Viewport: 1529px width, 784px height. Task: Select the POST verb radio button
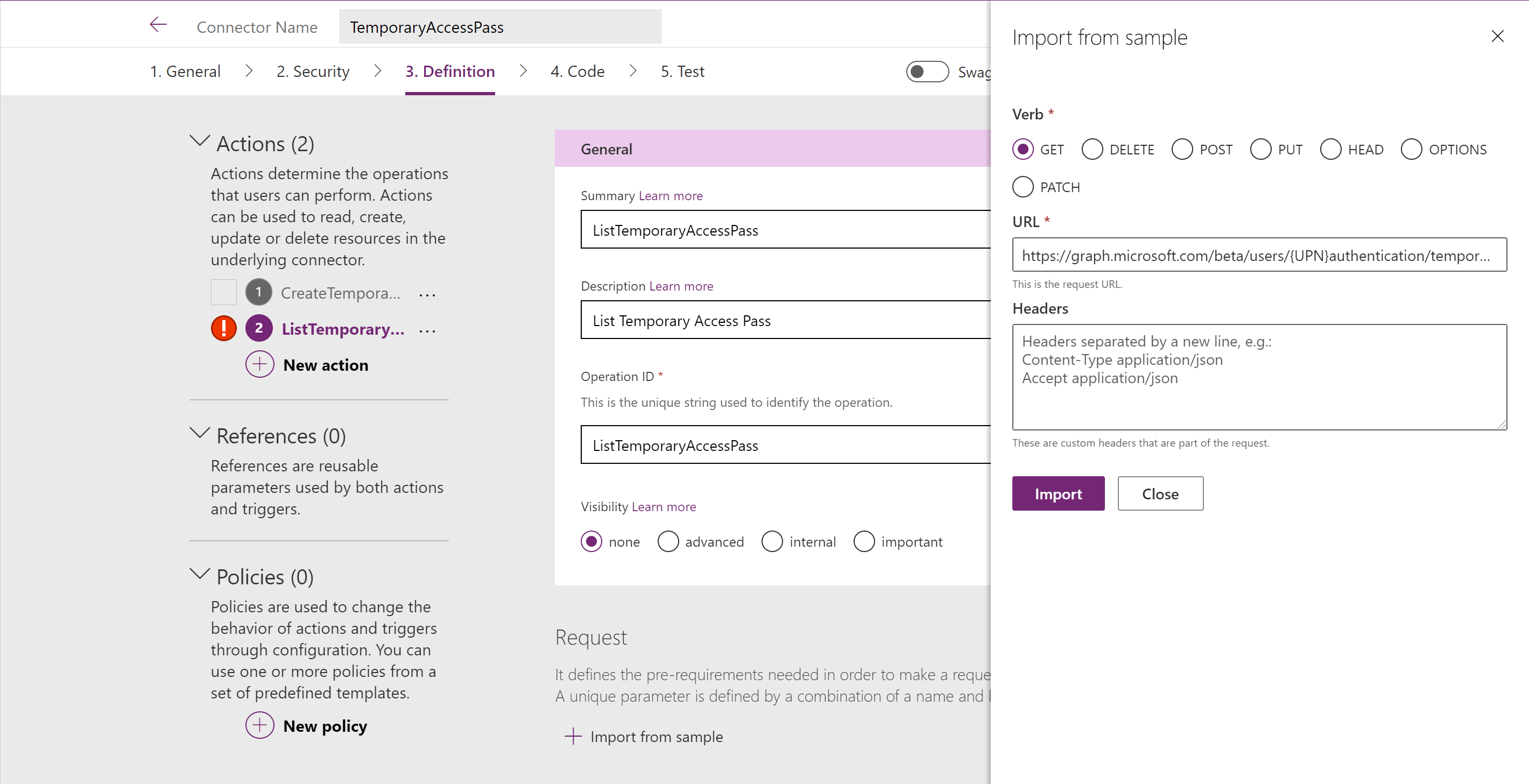coord(1182,150)
